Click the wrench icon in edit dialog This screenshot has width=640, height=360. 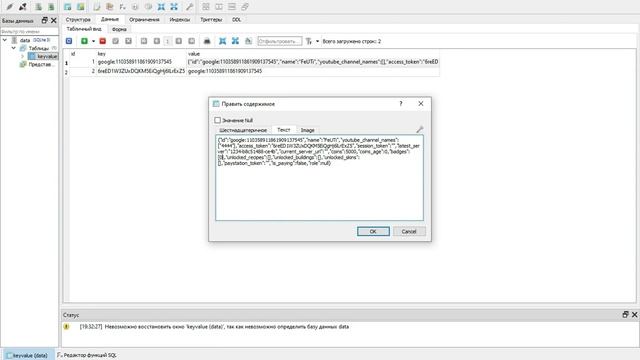tap(420, 129)
